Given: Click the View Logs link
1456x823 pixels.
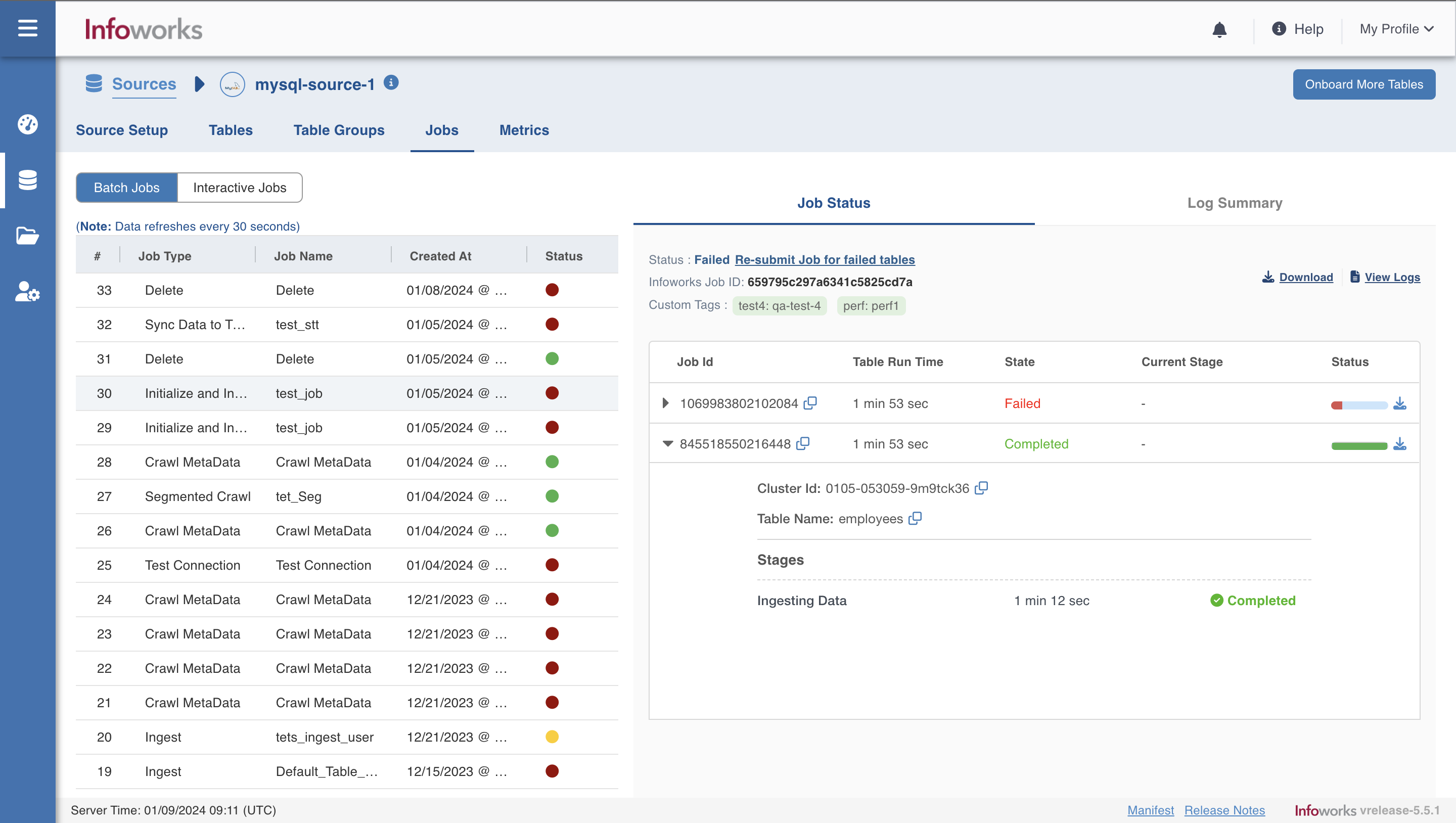Looking at the screenshot, I should pos(1392,277).
